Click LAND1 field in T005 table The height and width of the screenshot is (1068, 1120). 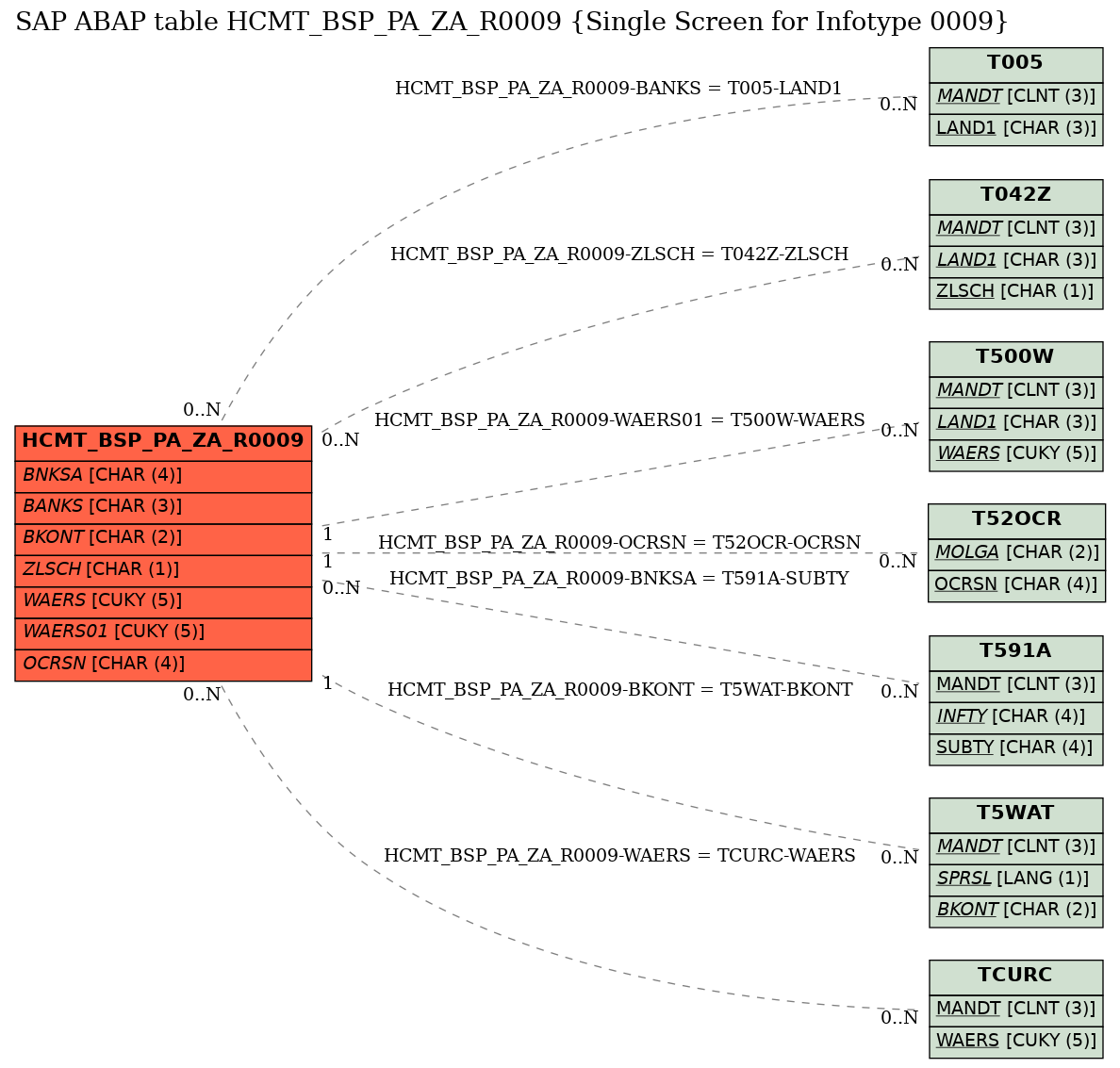point(1015,130)
